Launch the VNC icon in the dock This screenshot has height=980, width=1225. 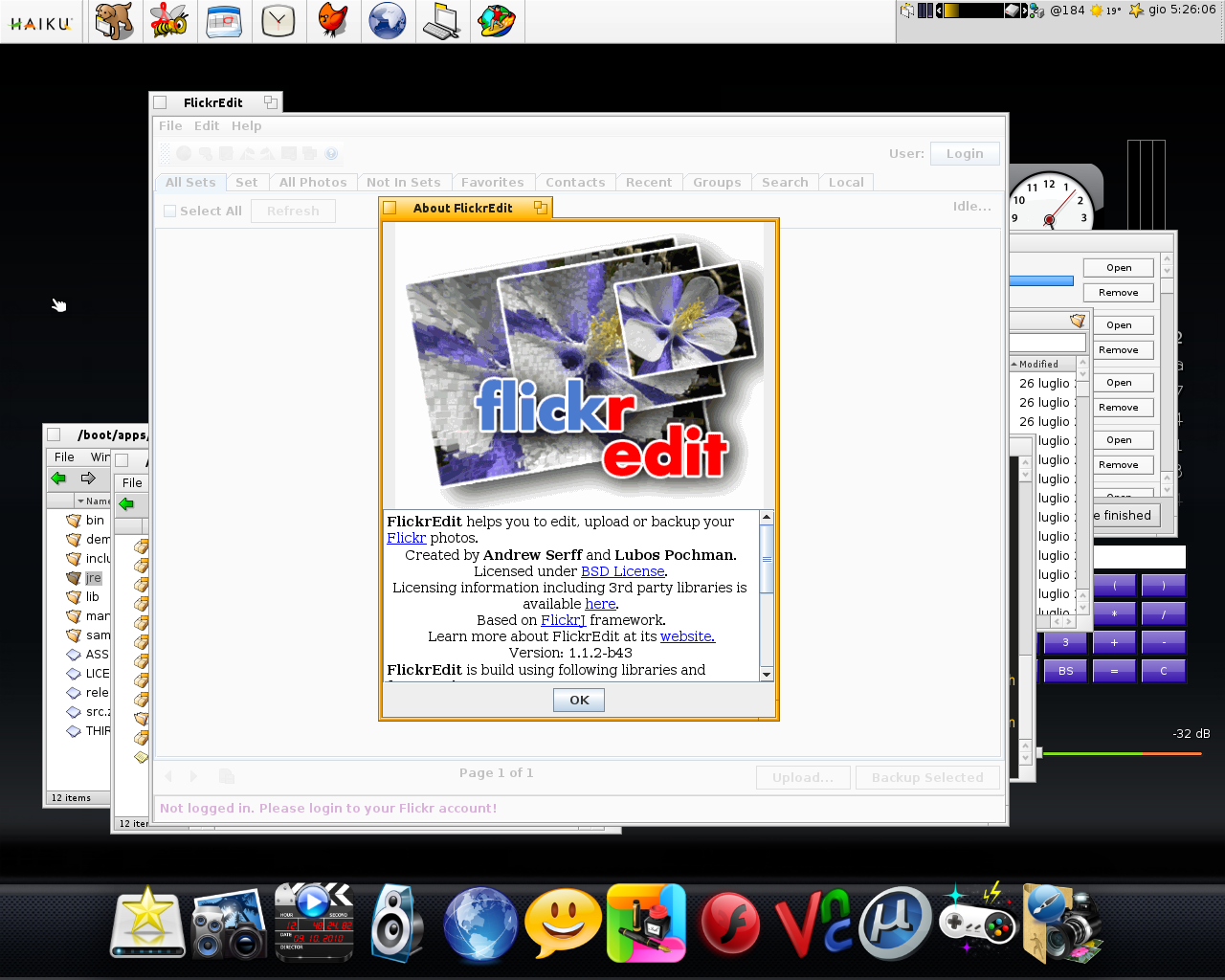813,924
